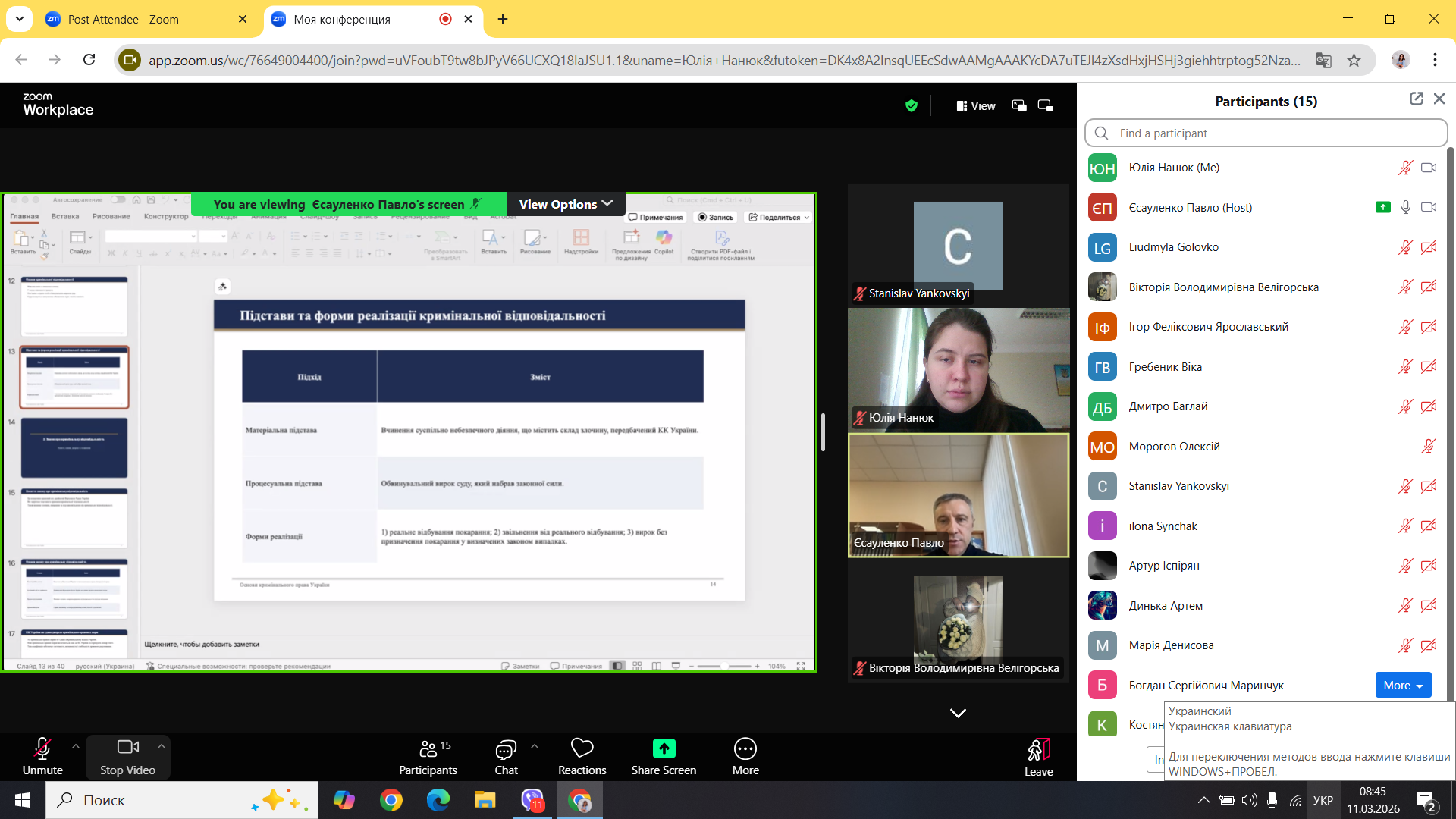Unmute the microphone

tap(42, 749)
